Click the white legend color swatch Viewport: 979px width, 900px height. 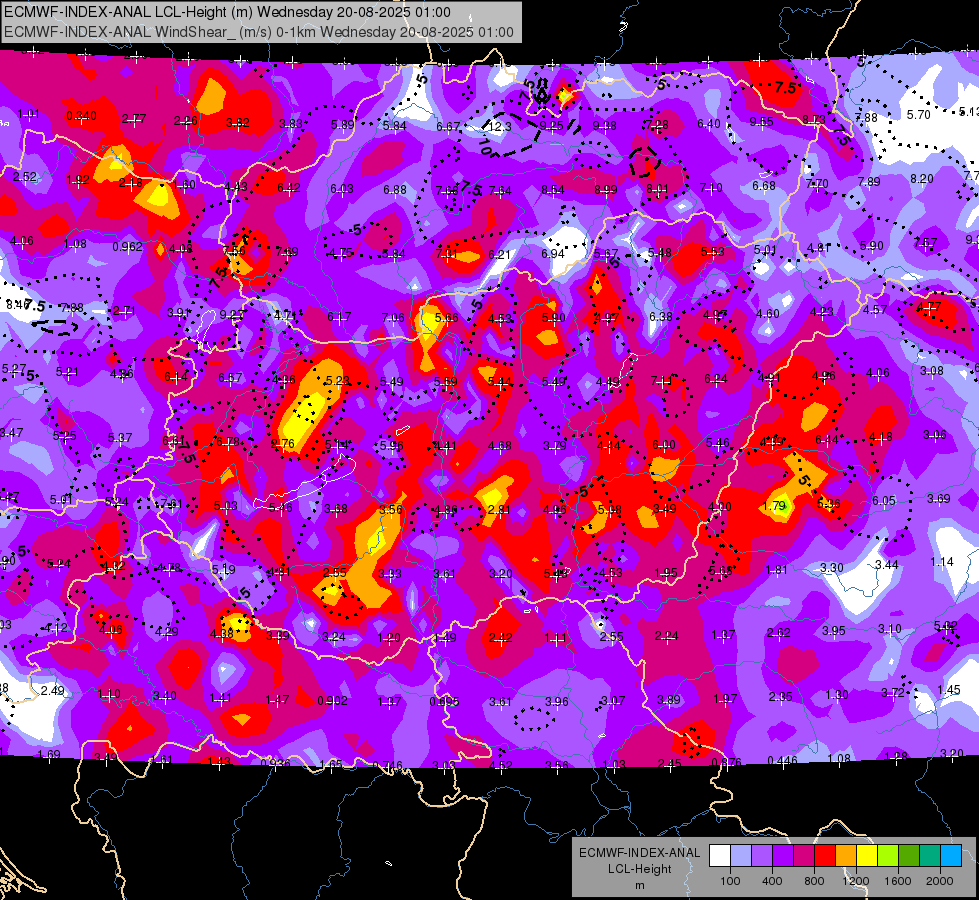(x=720, y=856)
